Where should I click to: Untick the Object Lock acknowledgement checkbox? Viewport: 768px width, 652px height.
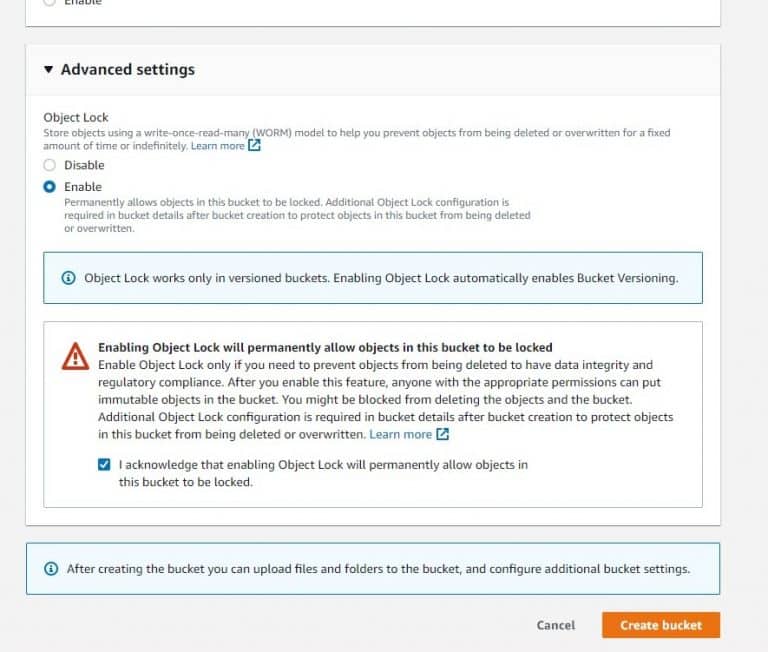click(105, 465)
